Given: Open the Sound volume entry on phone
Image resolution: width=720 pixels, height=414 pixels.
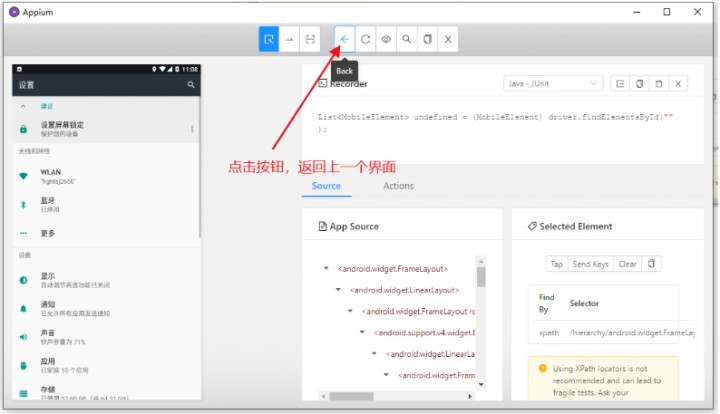Looking at the screenshot, I should 107,337.
